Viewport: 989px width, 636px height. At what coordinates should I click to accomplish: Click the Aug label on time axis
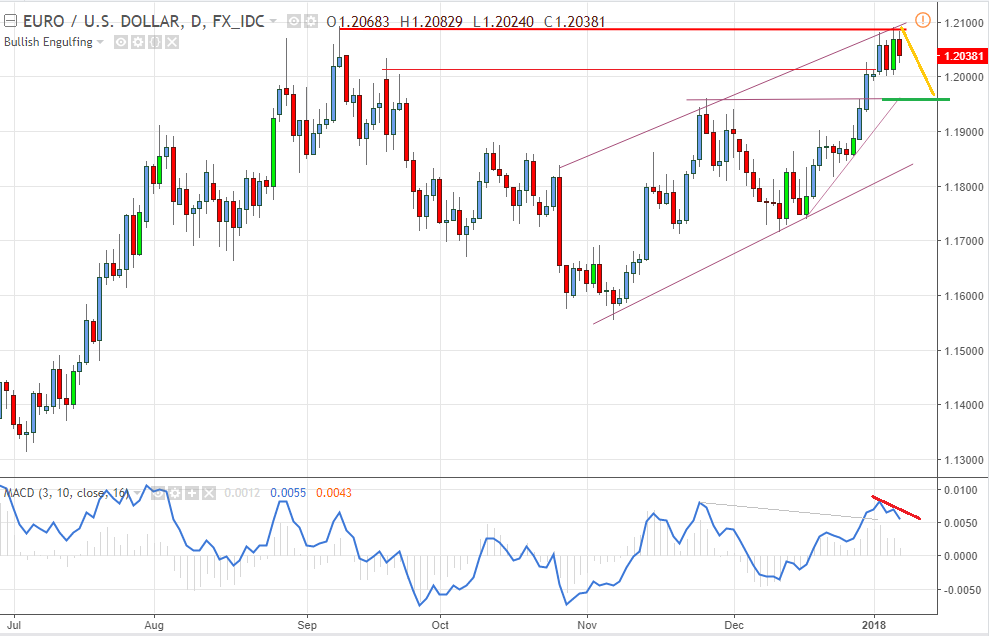pos(154,625)
